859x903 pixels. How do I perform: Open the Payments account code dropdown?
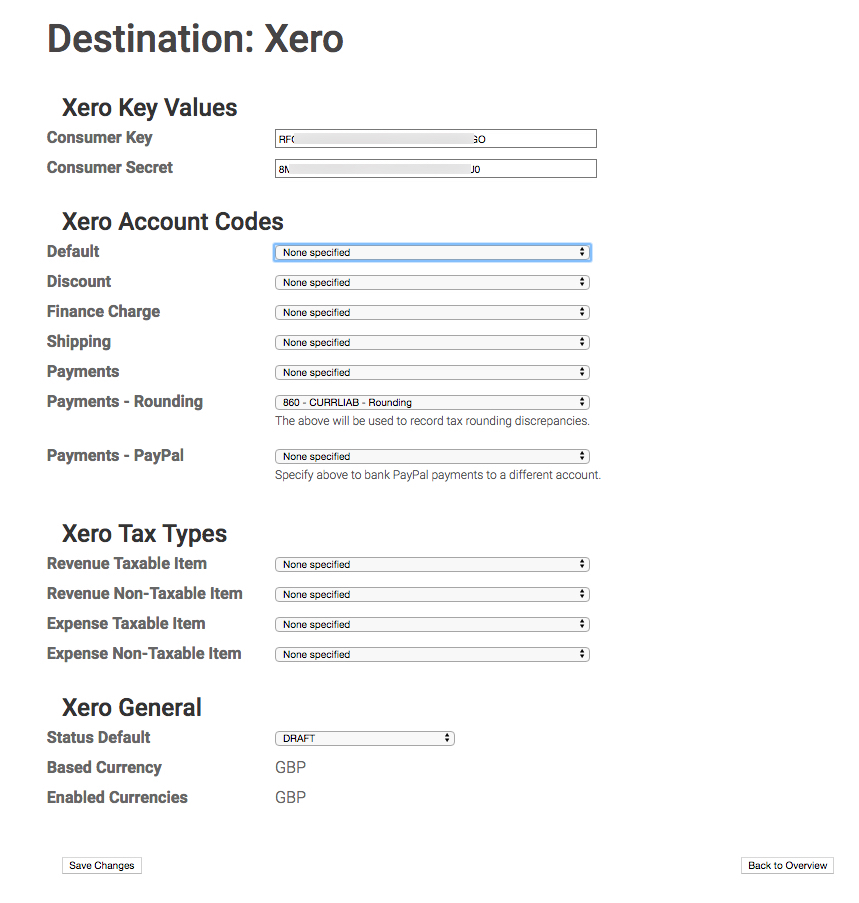tap(432, 372)
